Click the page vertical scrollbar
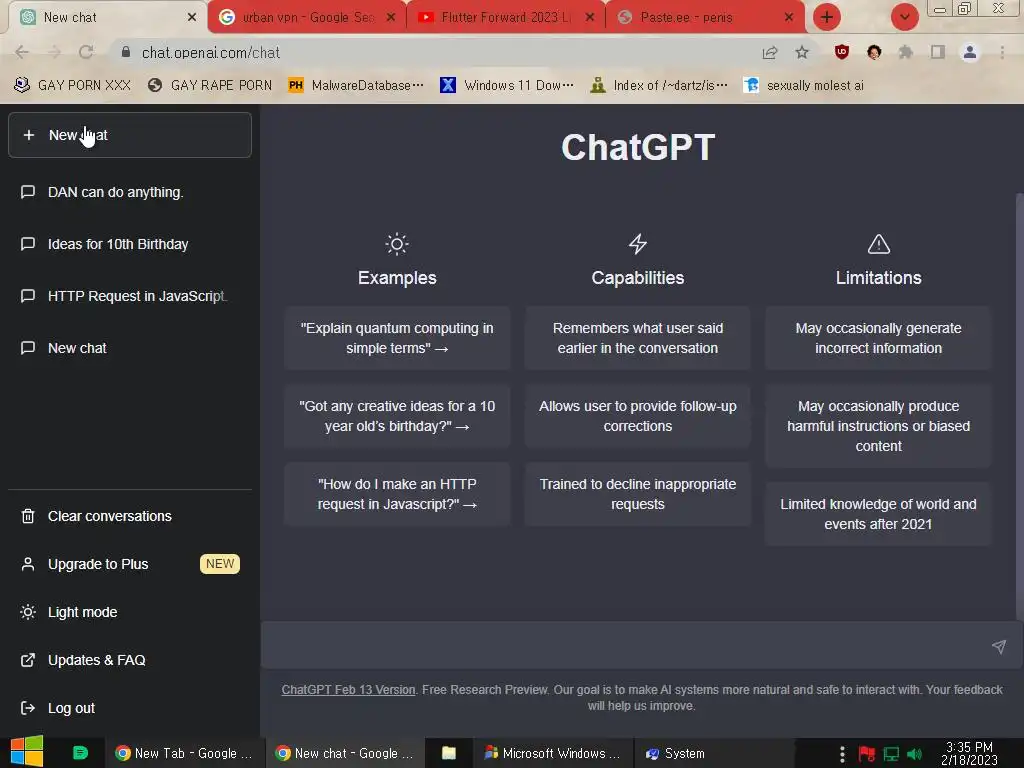Viewport: 1024px width, 768px height. [1019, 405]
